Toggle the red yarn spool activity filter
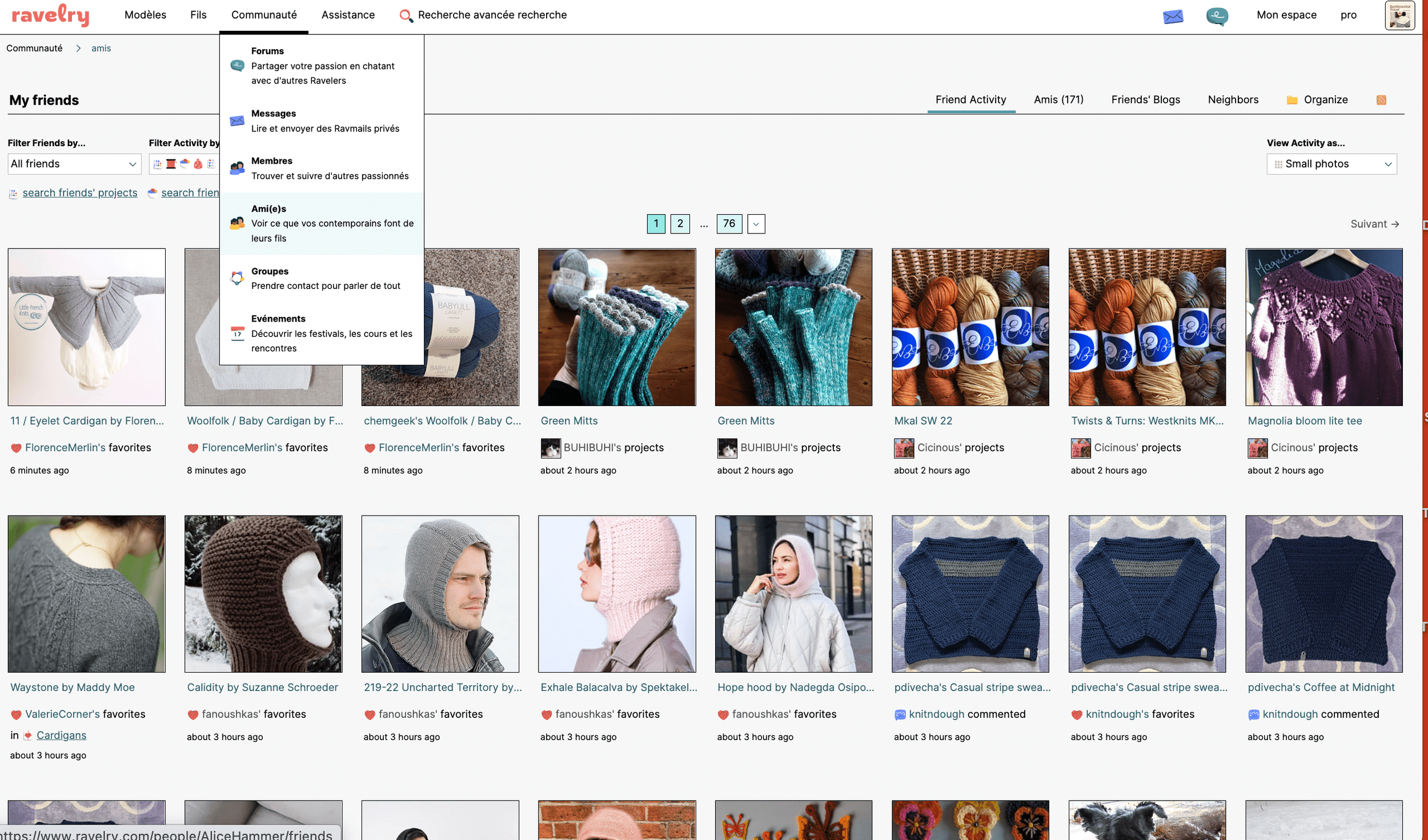Image resolution: width=1428 pixels, height=840 pixels. tap(171, 164)
